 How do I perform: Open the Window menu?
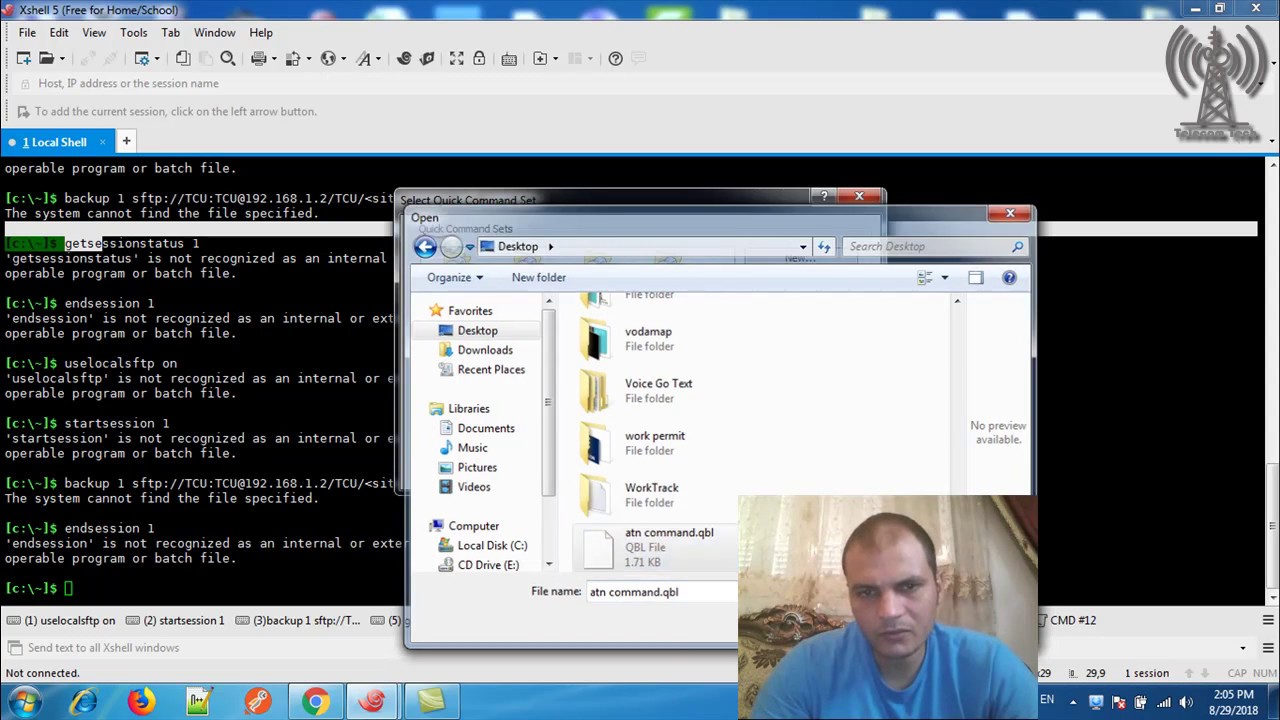point(214,32)
